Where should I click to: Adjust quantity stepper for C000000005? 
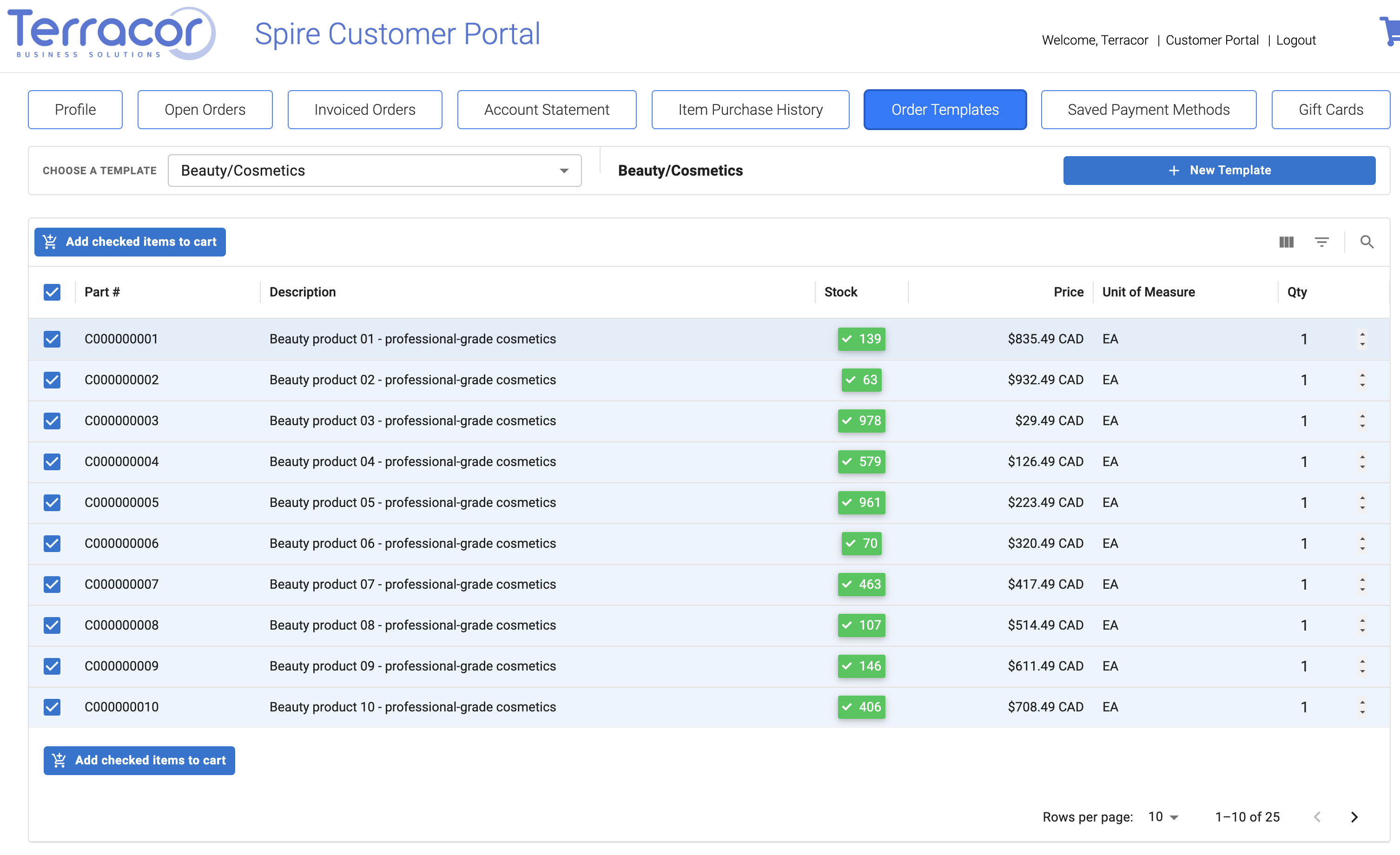click(x=1362, y=503)
